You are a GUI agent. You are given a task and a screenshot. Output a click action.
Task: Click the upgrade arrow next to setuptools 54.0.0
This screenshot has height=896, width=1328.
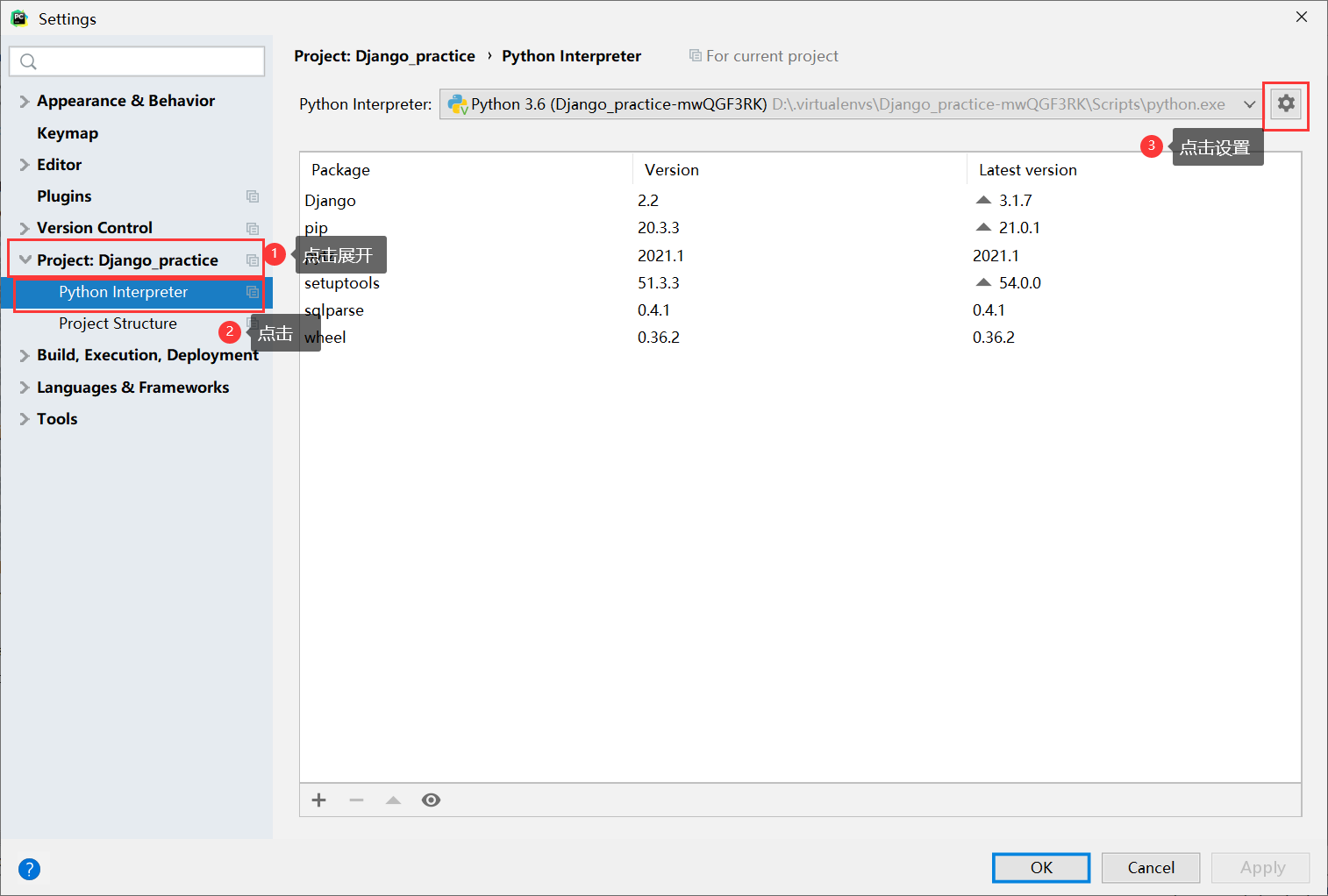click(x=983, y=282)
